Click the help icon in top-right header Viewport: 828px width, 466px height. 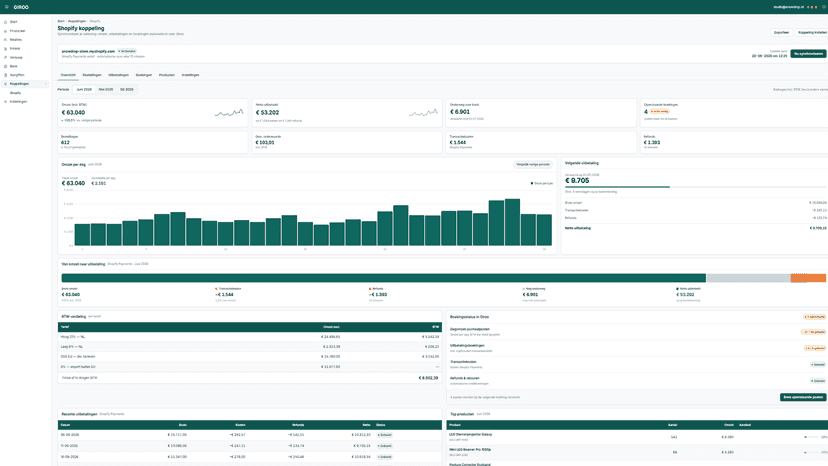824,7
